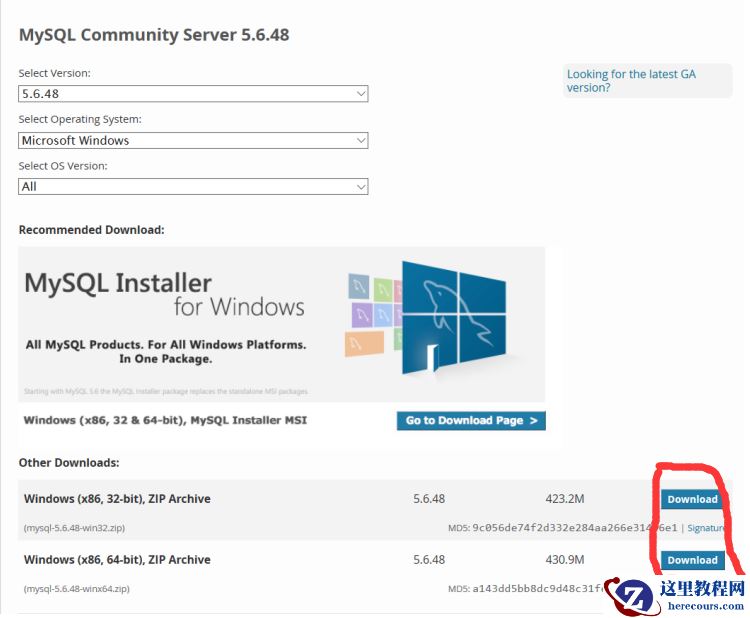
Task: Select 'Windows (x86, 64-bit), ZIP Archive' text
Action: pyautogui.click(x=117, y=560)
